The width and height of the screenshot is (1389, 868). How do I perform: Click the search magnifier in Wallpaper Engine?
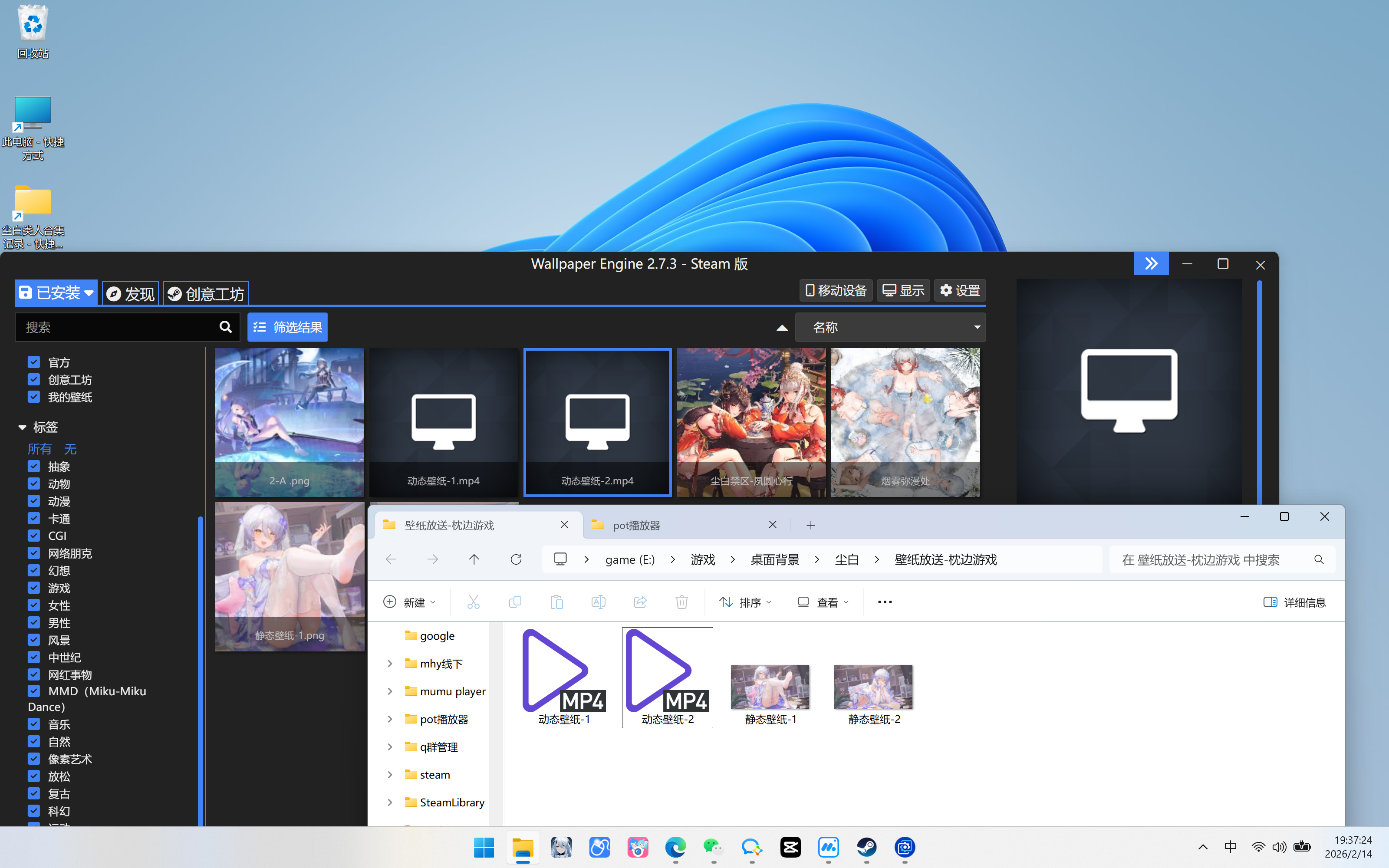pyautogui.click(x=226, y=327)
